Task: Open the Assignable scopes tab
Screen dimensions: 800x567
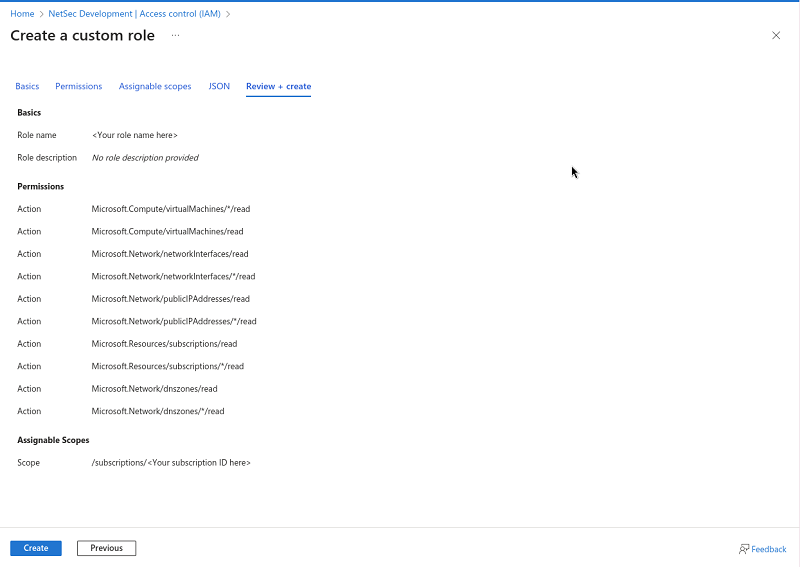Action: (155, 86)
